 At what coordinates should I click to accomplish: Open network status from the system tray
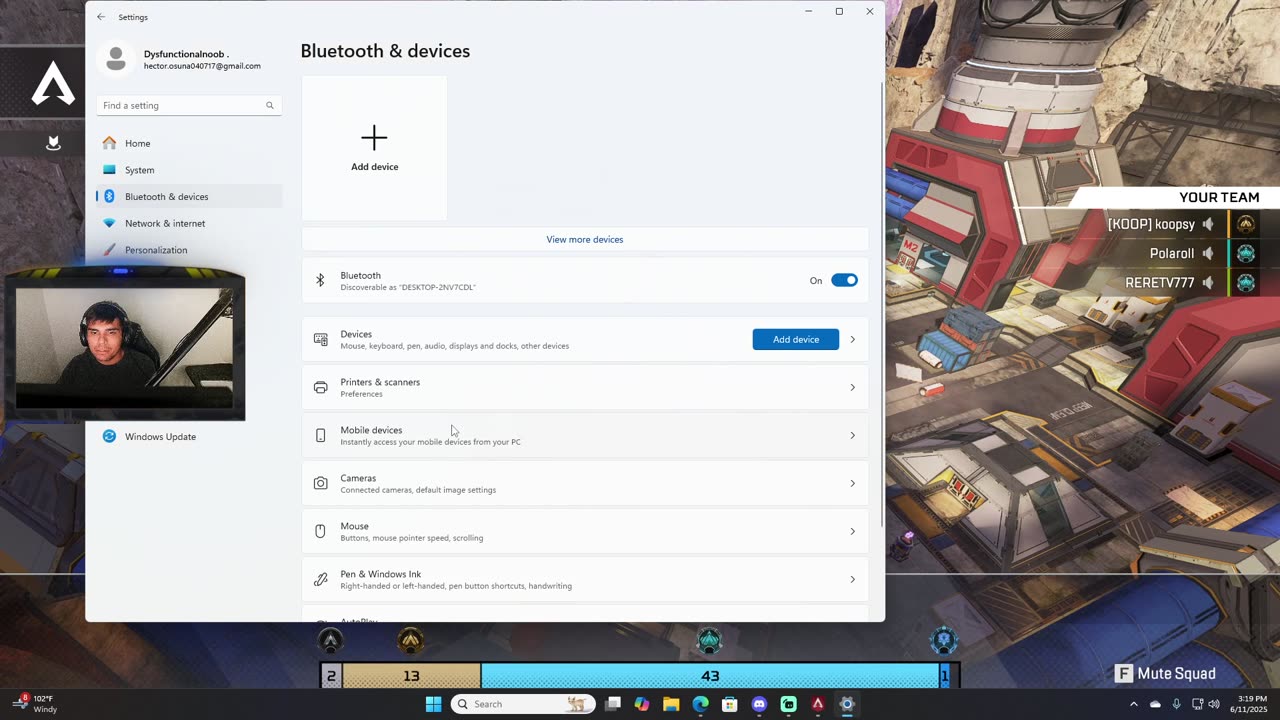click(1196, 704)
